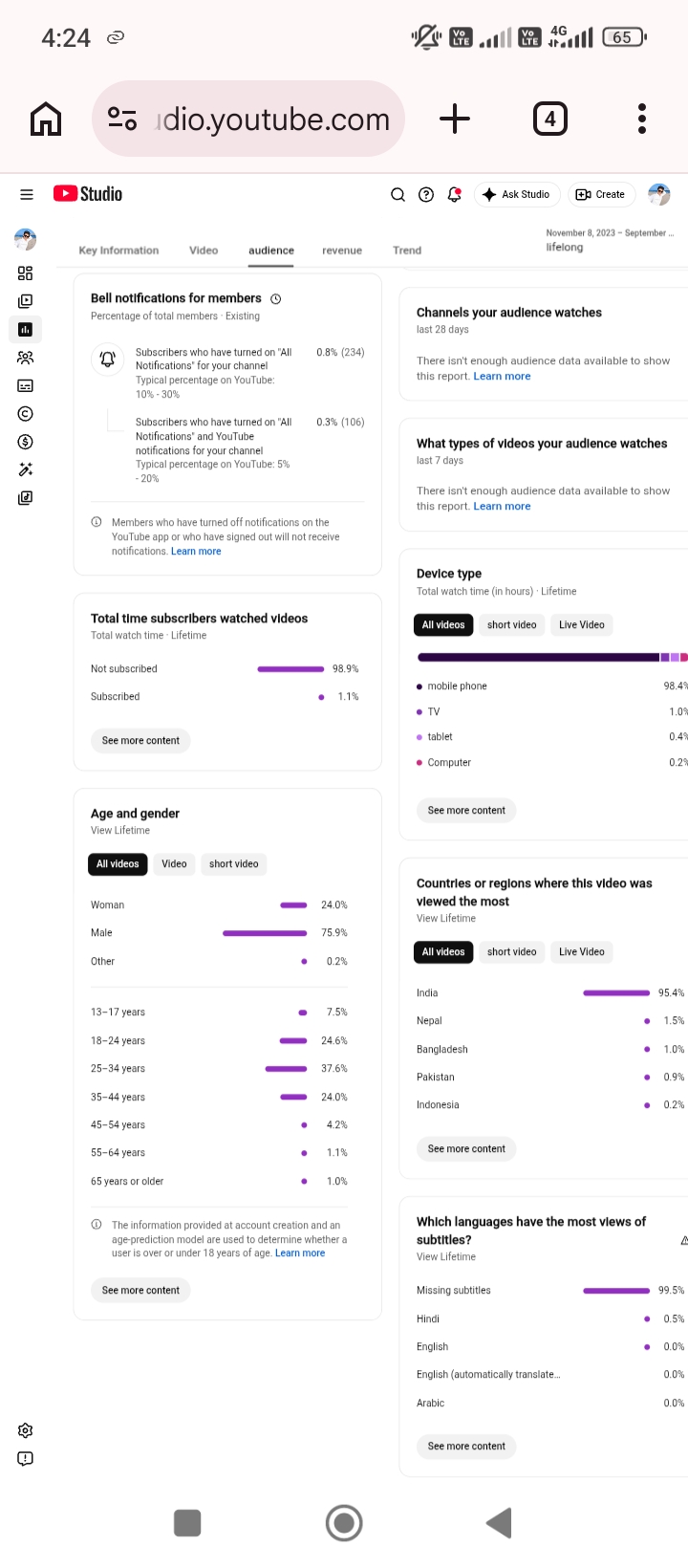Click See more content under Age and gender
688x1568 pixels.
(141, 1291)
